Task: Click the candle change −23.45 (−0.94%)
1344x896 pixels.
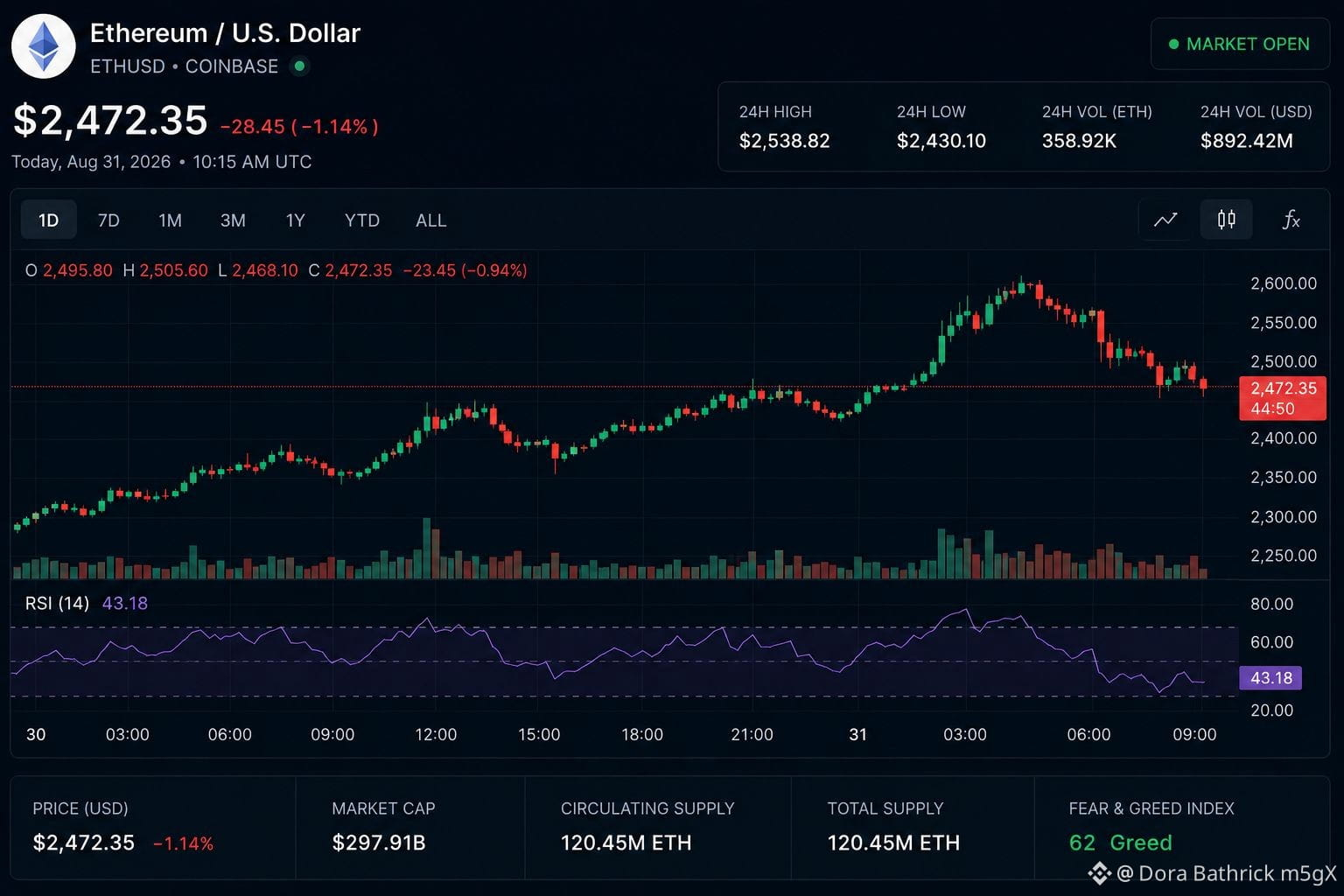Action: coord(465,270)
